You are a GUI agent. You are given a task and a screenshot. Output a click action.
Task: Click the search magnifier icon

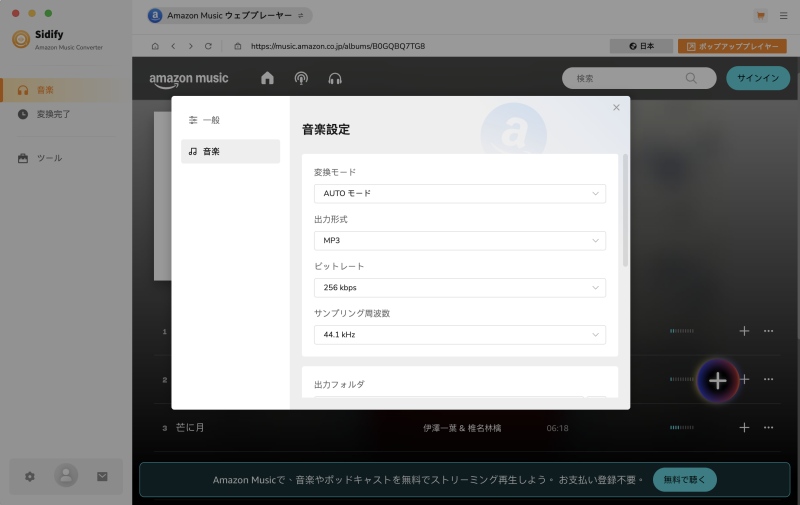pyautogui.click(x=691, y=78)
